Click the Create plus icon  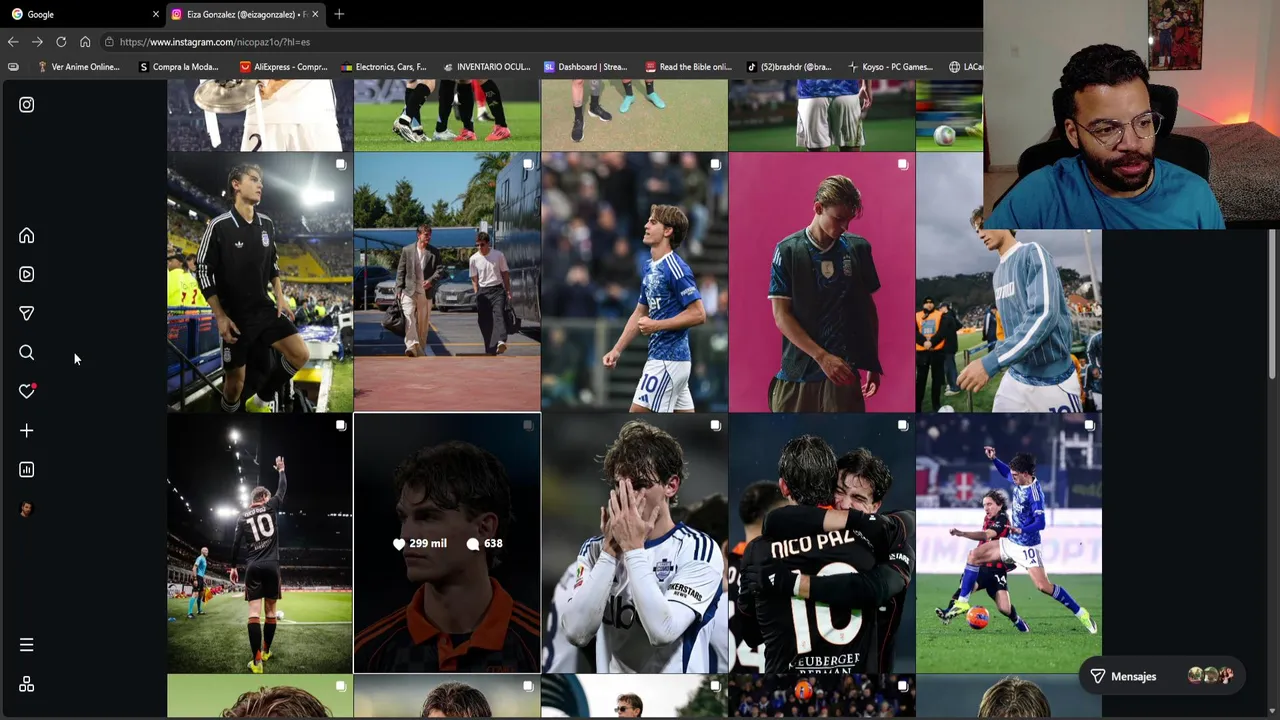click(x=27, y=430)
